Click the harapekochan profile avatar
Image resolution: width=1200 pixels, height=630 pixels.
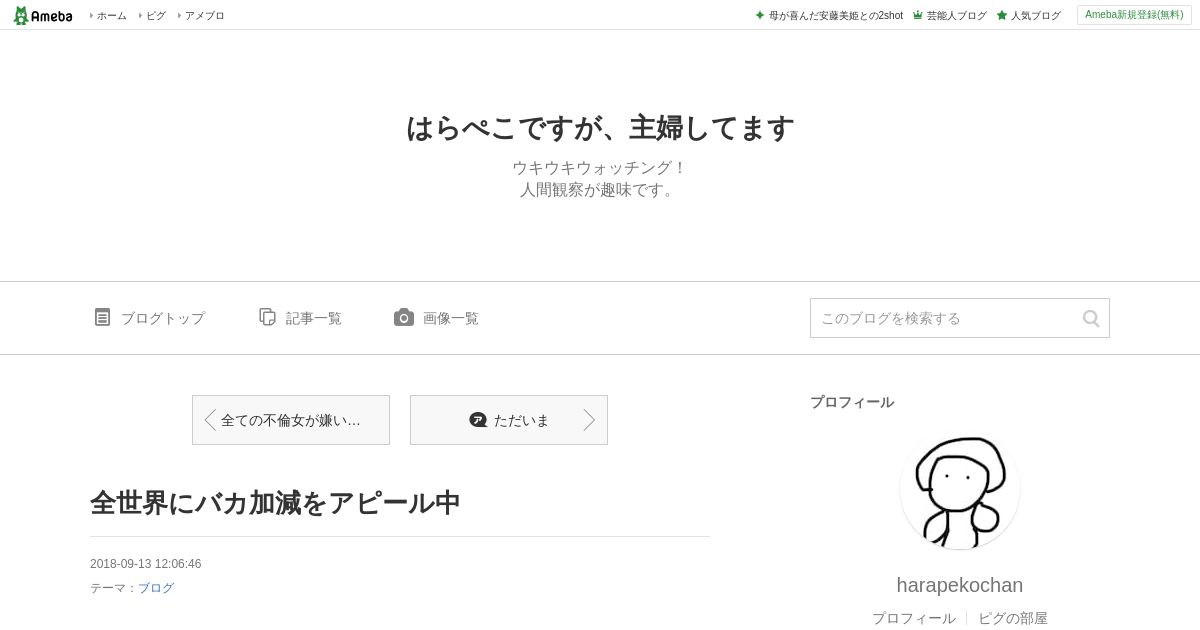tap(960, 489)
